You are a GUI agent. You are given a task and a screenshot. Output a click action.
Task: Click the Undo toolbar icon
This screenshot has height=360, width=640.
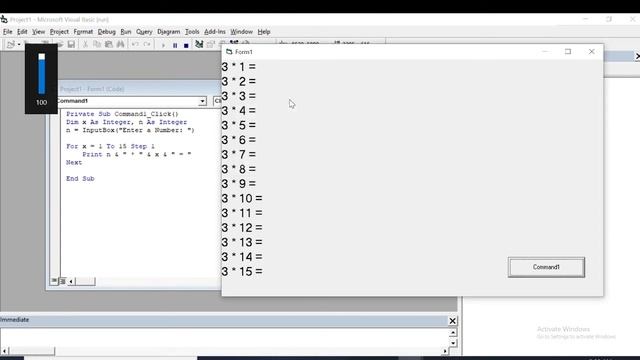coord(135,44)
